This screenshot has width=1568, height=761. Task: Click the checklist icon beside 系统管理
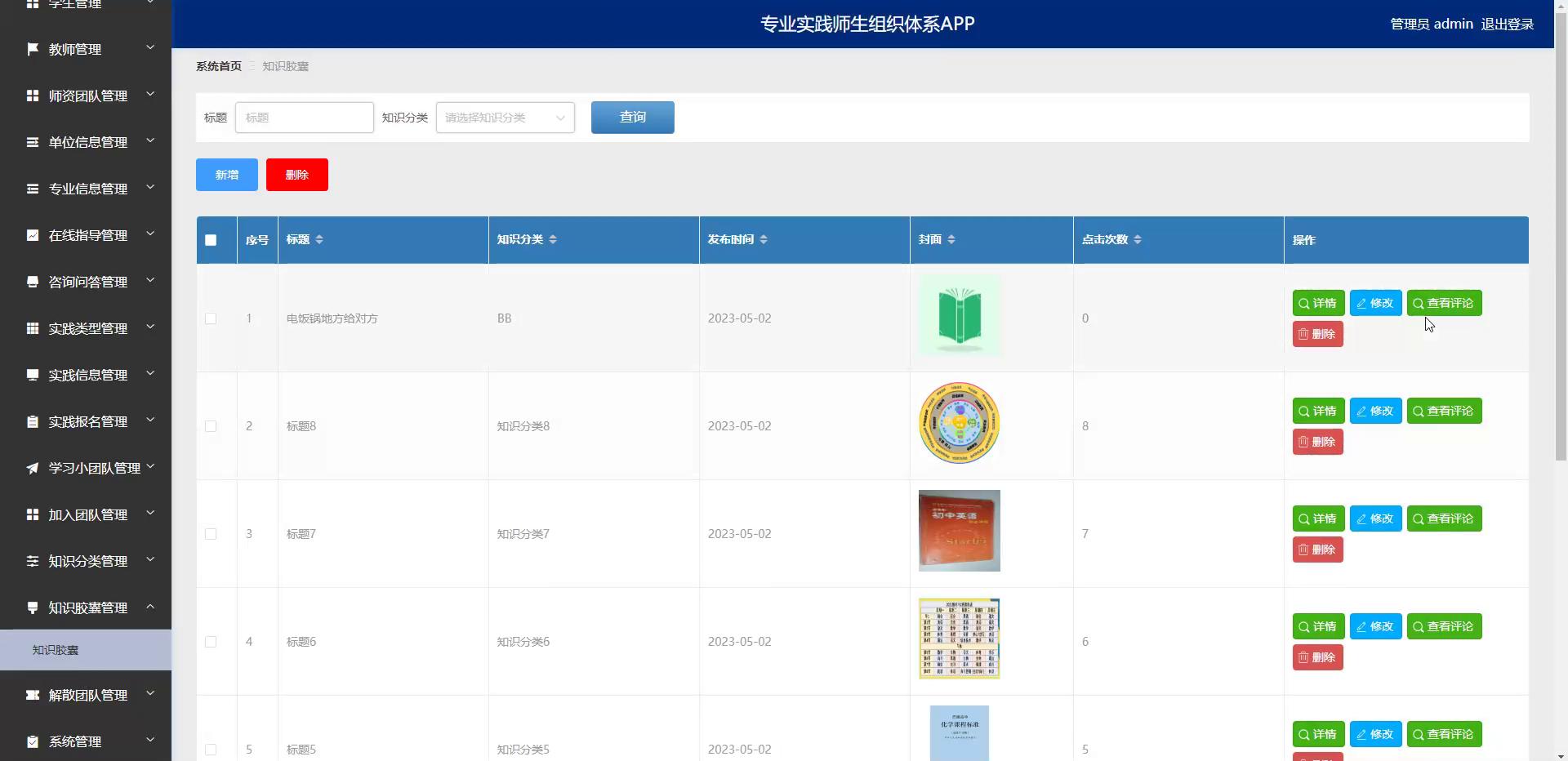pos(33,741)
